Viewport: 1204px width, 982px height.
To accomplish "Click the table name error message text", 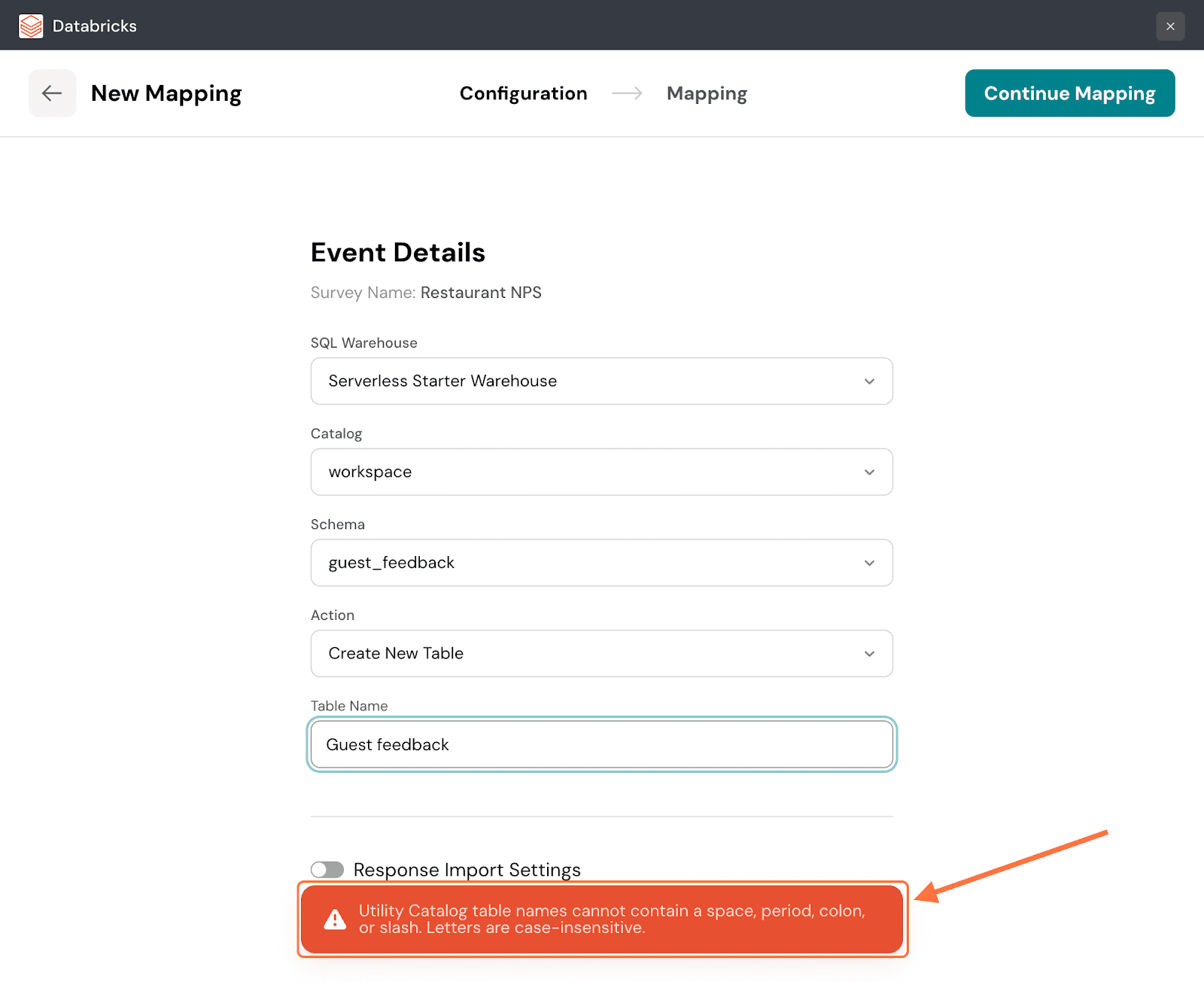I will [x=611, y=919].
